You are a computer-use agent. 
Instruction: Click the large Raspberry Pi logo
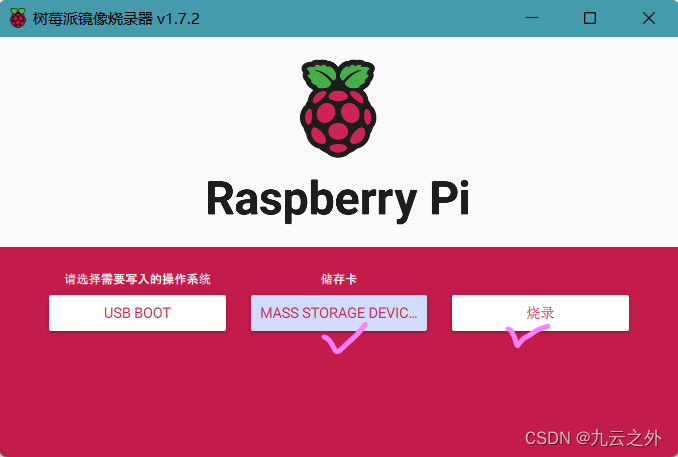click(x=338, y=109)
